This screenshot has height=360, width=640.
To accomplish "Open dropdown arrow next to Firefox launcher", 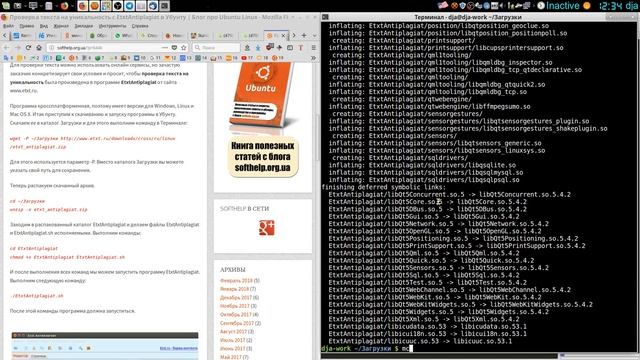I will [73, 6].
